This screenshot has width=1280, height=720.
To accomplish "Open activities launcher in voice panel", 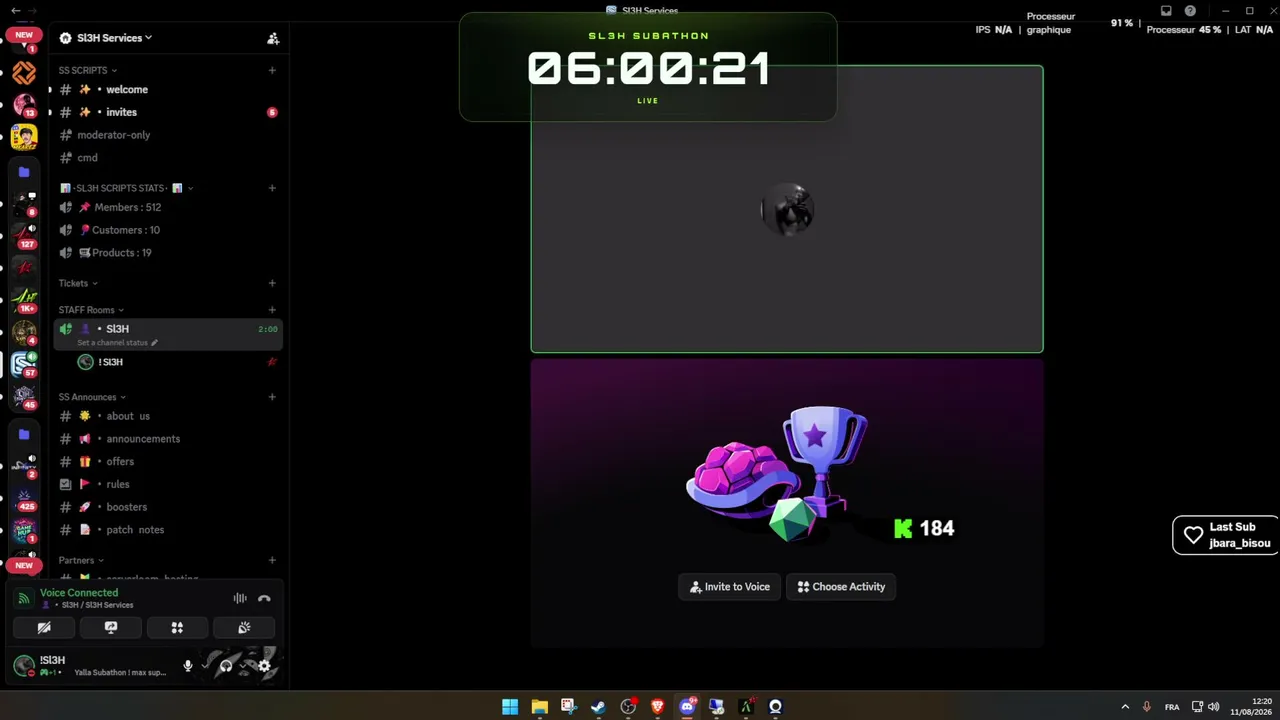I will click(177, 628).
